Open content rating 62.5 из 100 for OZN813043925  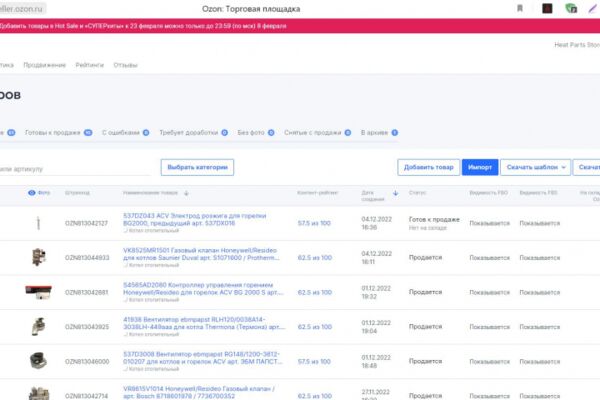tap(315, 327)
